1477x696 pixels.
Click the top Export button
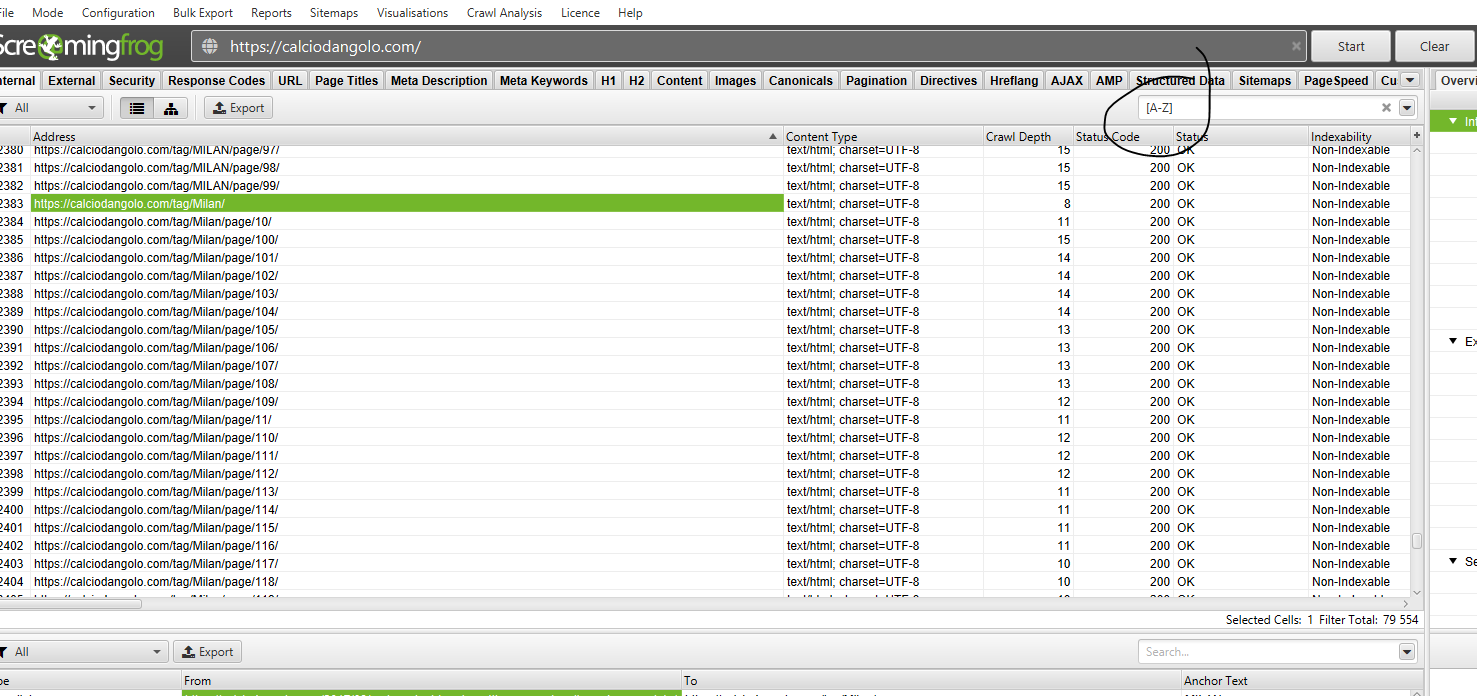pyautogui.click(x=238, y=108)
